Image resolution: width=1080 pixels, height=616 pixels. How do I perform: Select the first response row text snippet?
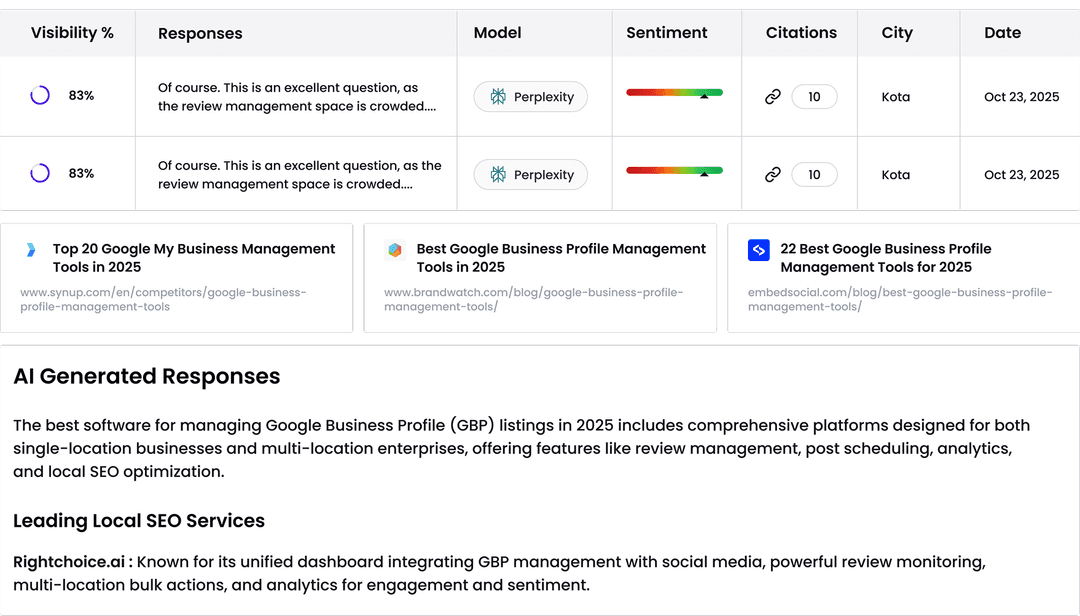click(296, 96)
